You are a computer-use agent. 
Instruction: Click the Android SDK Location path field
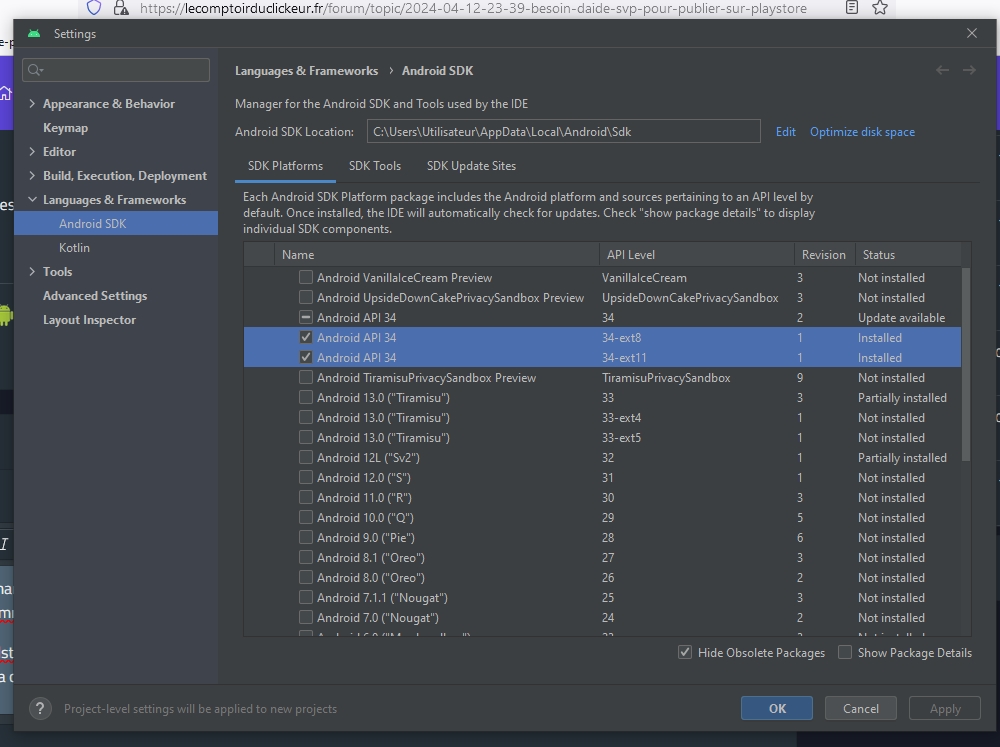(x=563, y=132)
